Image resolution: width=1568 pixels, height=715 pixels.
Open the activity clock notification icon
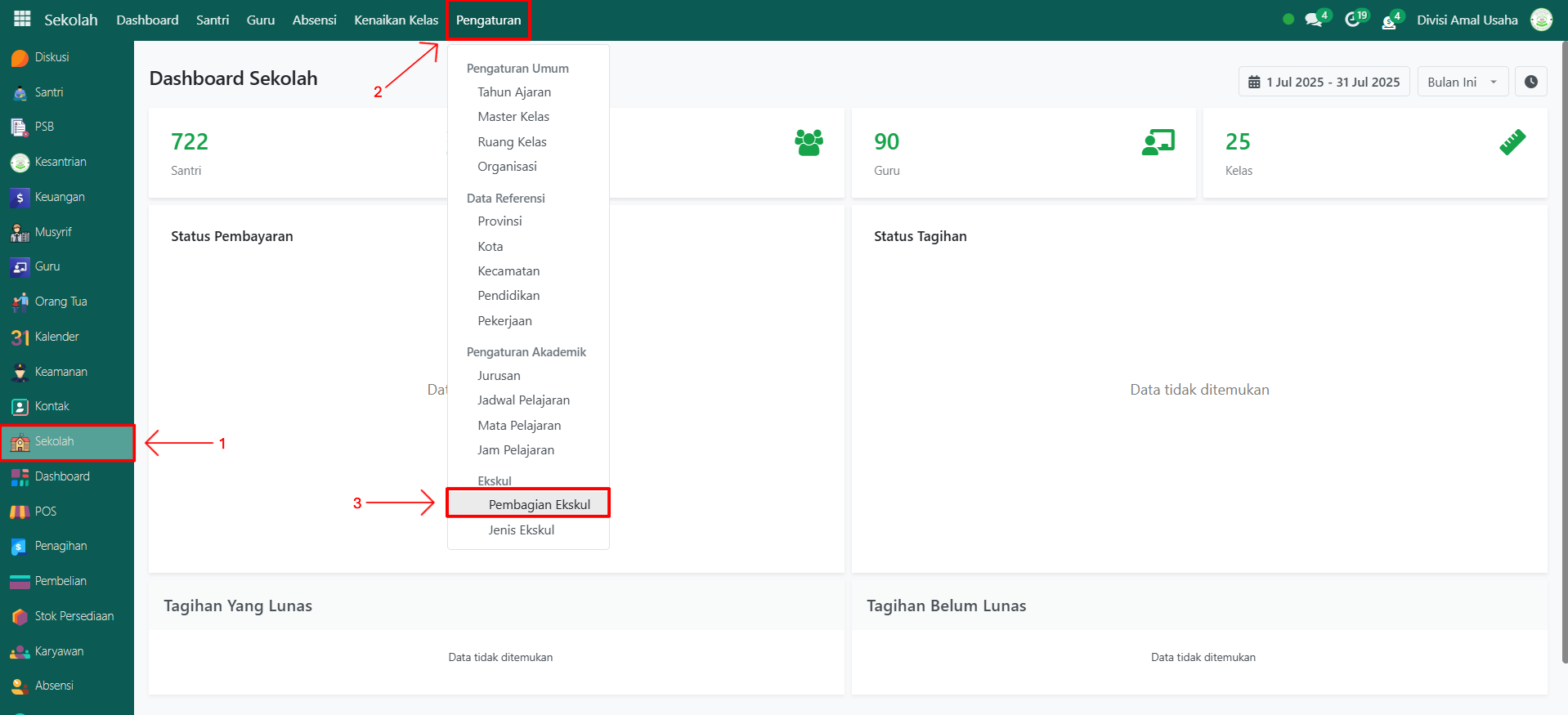point(1353,20)
